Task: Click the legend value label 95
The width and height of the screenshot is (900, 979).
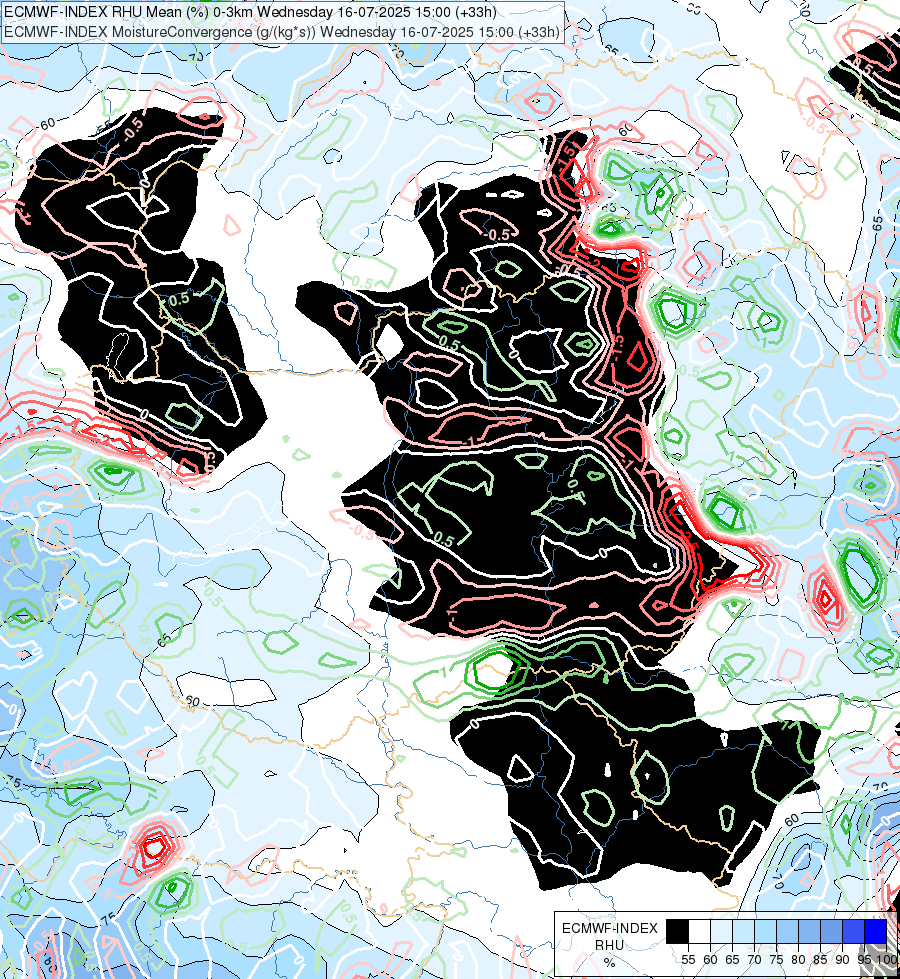Action: [x=864, y=960]
